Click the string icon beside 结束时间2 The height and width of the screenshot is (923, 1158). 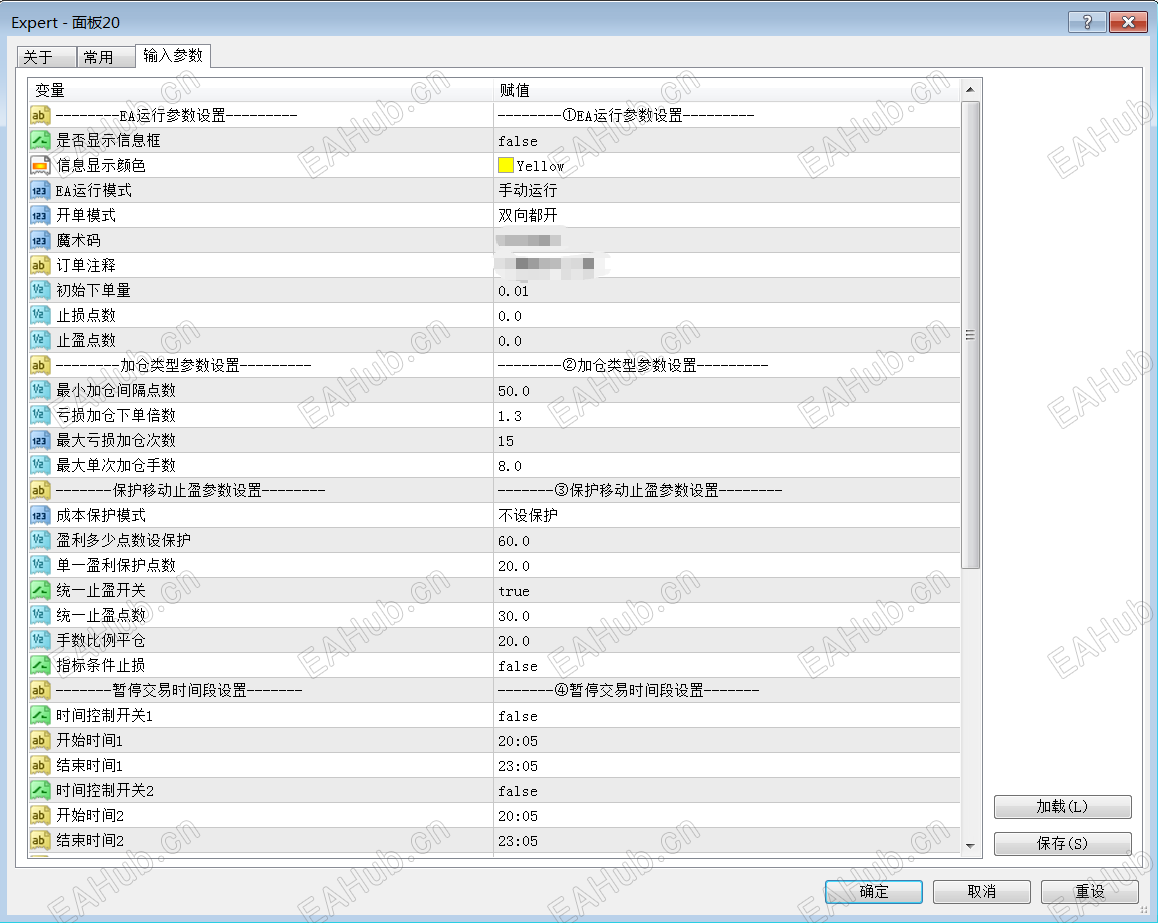(x=40, y=840)
